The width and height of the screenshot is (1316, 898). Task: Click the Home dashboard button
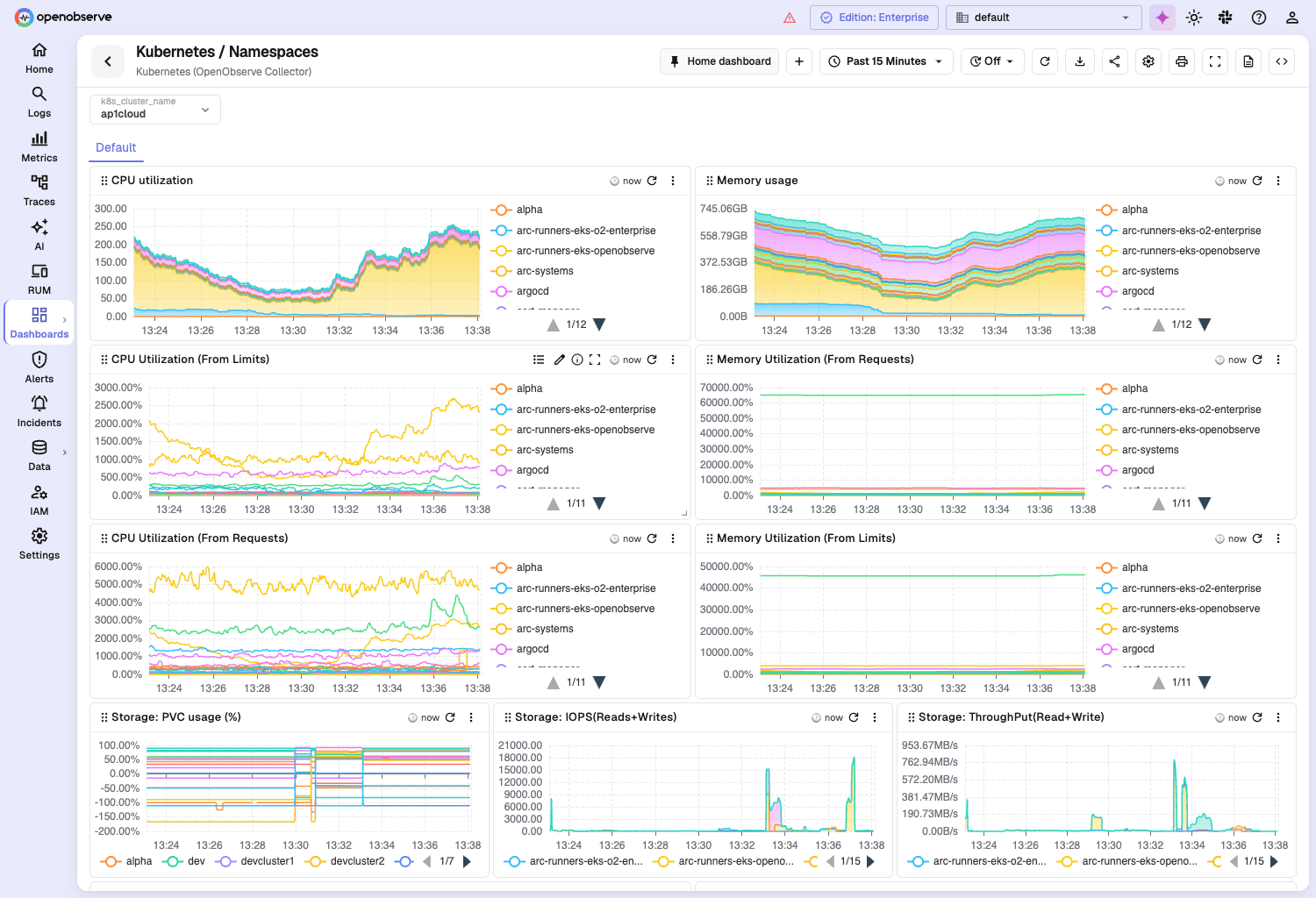[719, 61]
